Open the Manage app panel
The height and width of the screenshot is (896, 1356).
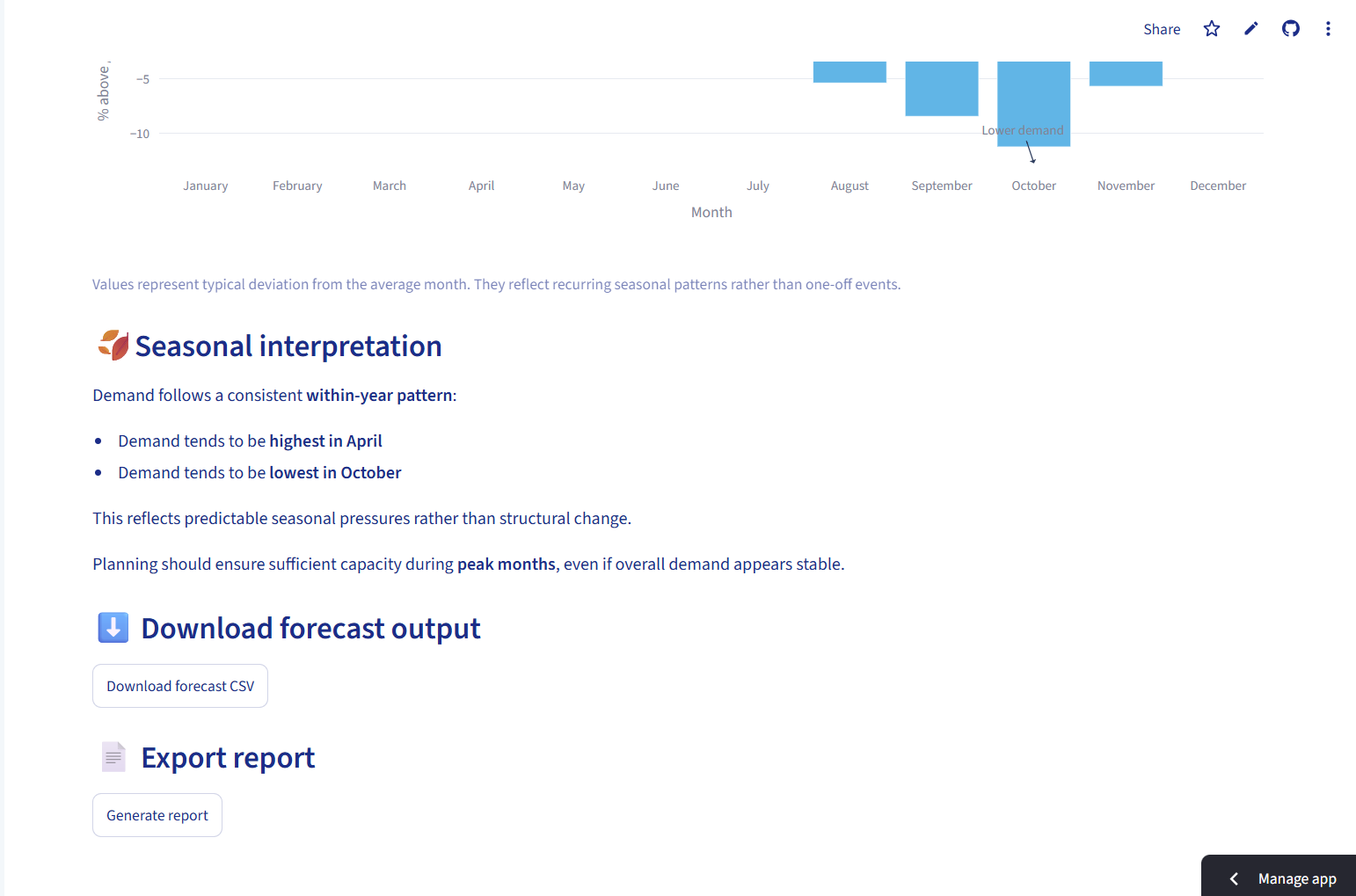(x=1279, y=876)
